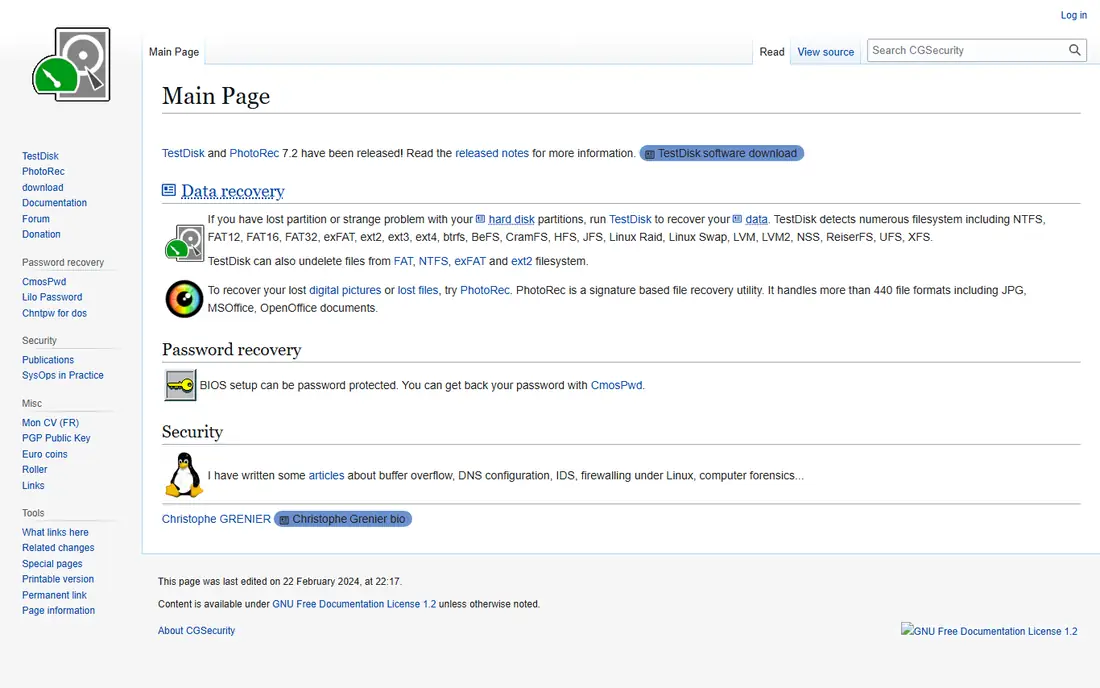Image resolution: width=1100 pixels, height=688 pixels.
Task: Open Related changes tool link
Action: pyautogui.click(x=58, y=548)
